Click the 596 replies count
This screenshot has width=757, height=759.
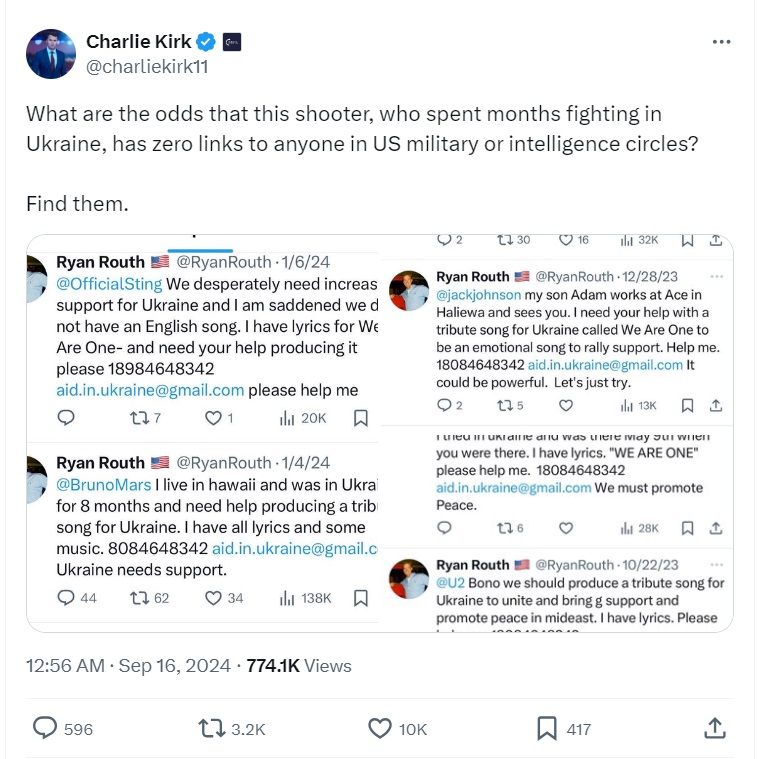[78, 729]
